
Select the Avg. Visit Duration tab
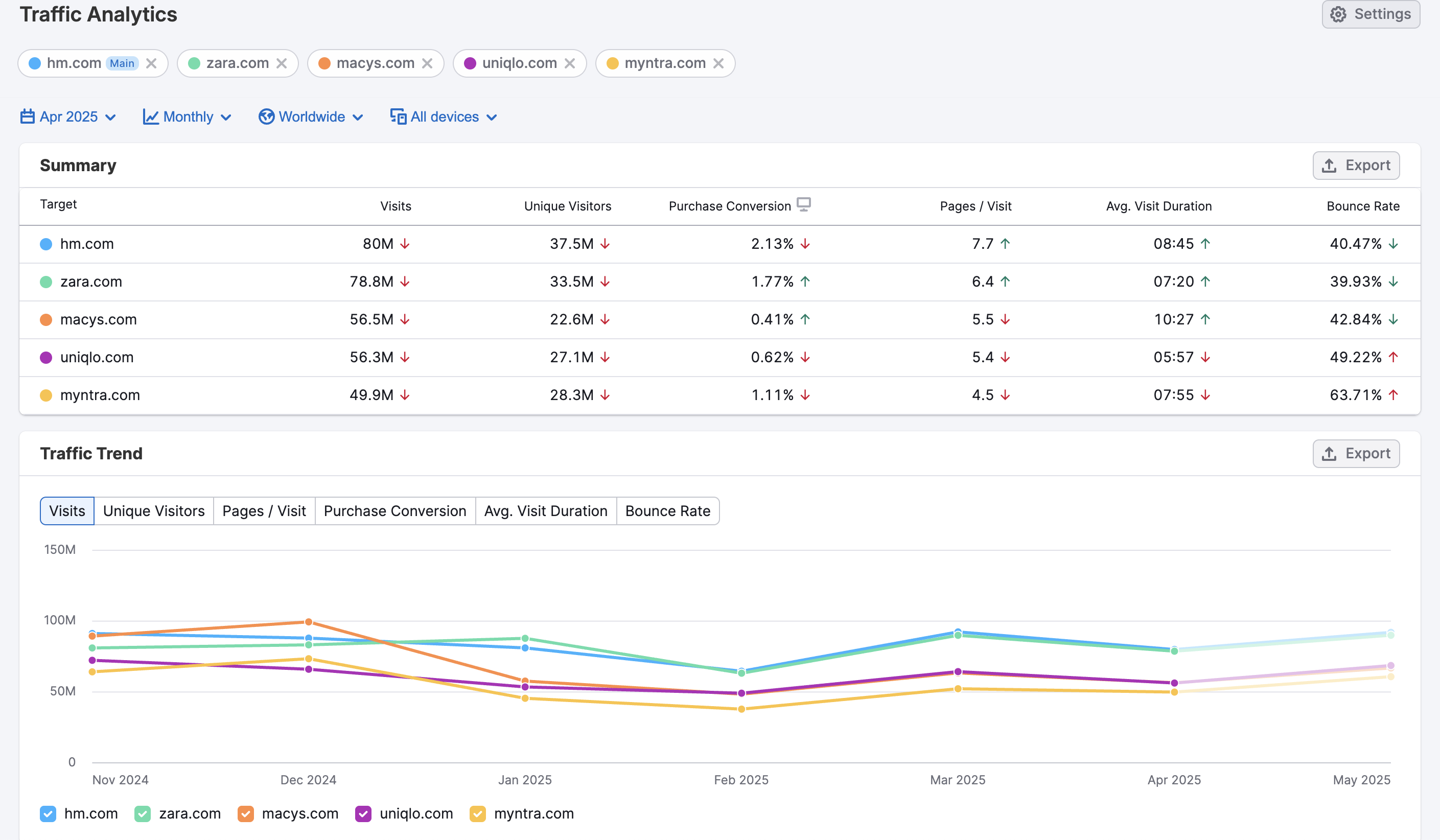coord(545,511)
